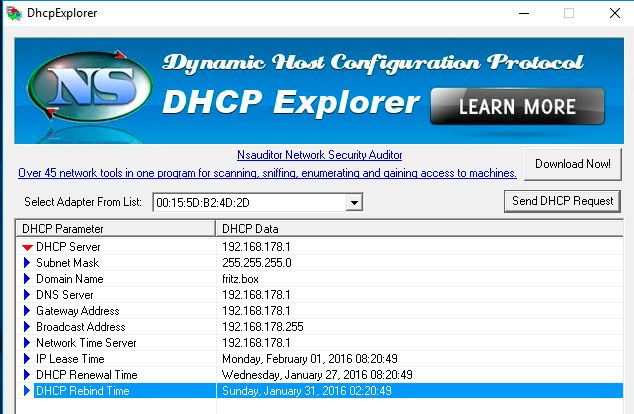Click the 255.255.255.0 subnet mask value

click(257, 263)
